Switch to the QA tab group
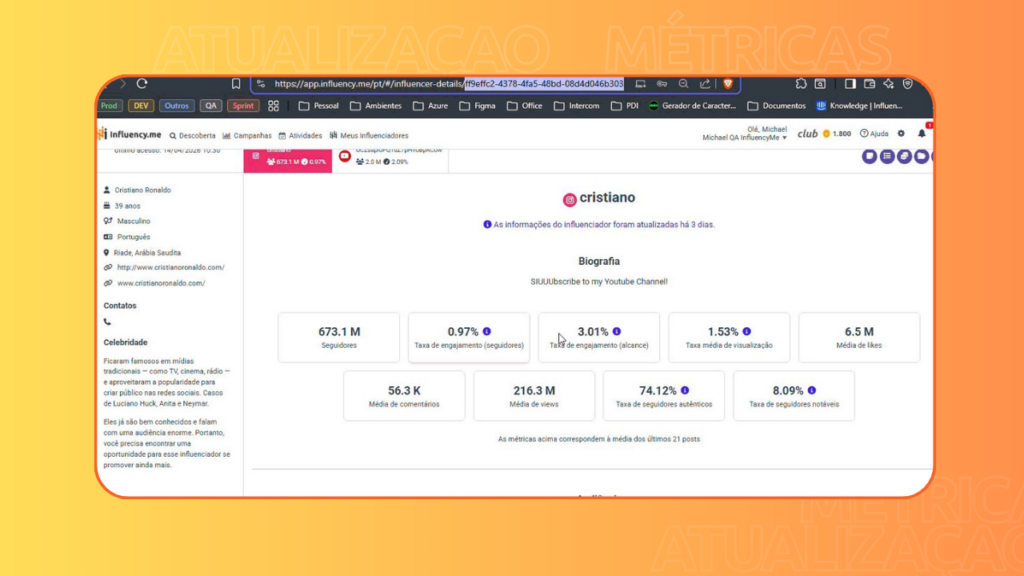 210,106
